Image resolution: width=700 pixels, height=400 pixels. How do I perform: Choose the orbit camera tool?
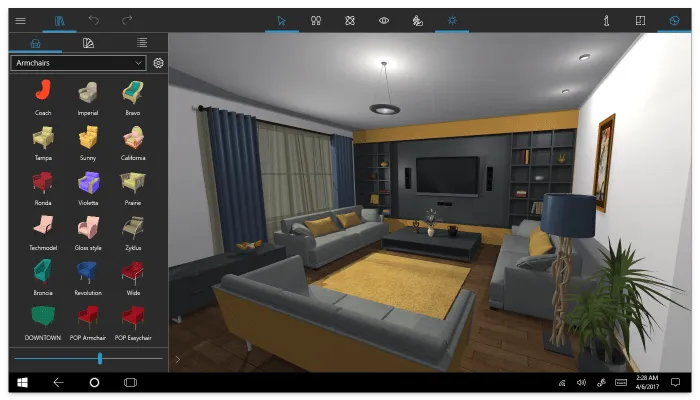(350, 21)
